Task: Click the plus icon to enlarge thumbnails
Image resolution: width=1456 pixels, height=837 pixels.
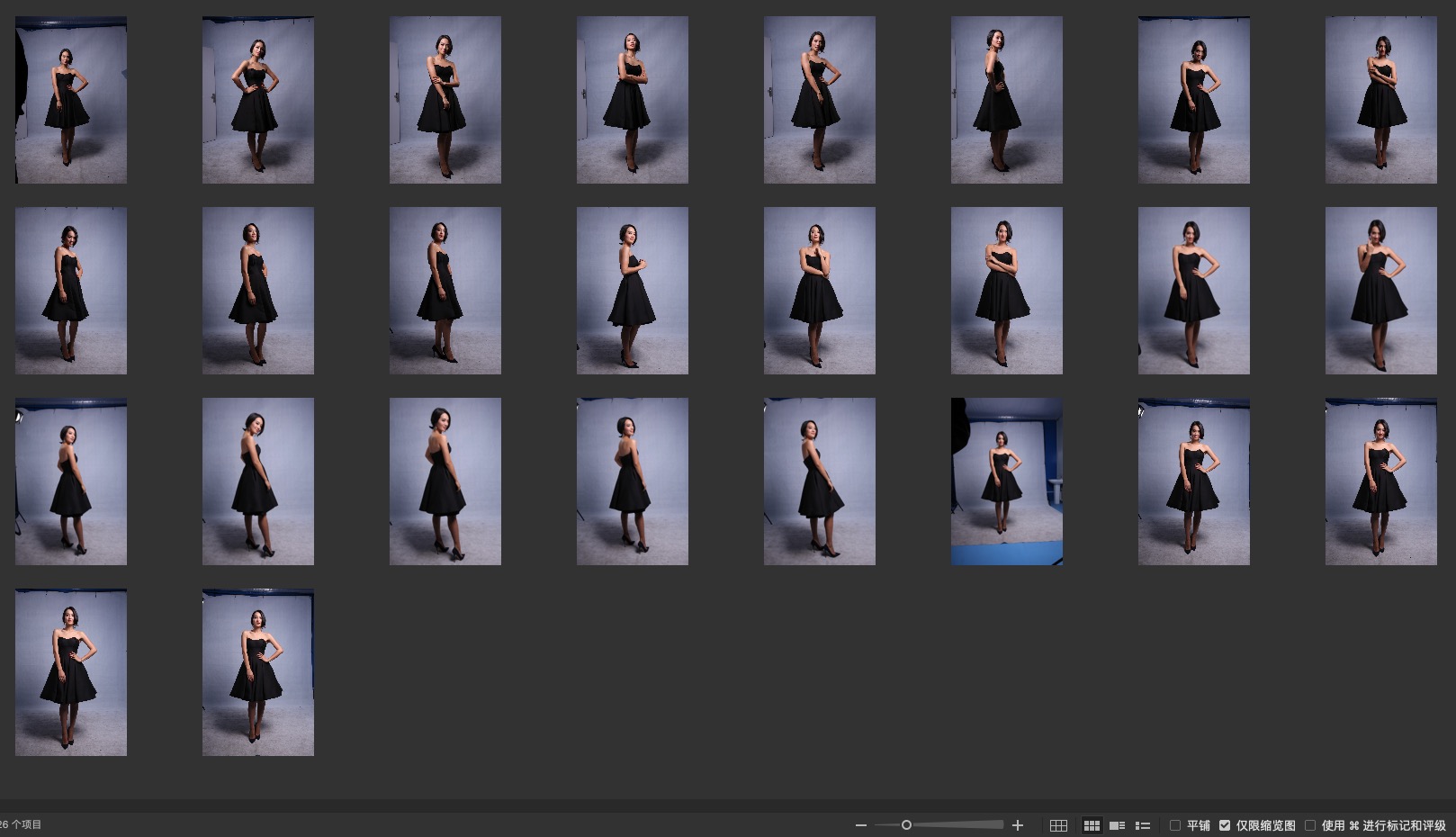Action: (x=1018, y=825)
